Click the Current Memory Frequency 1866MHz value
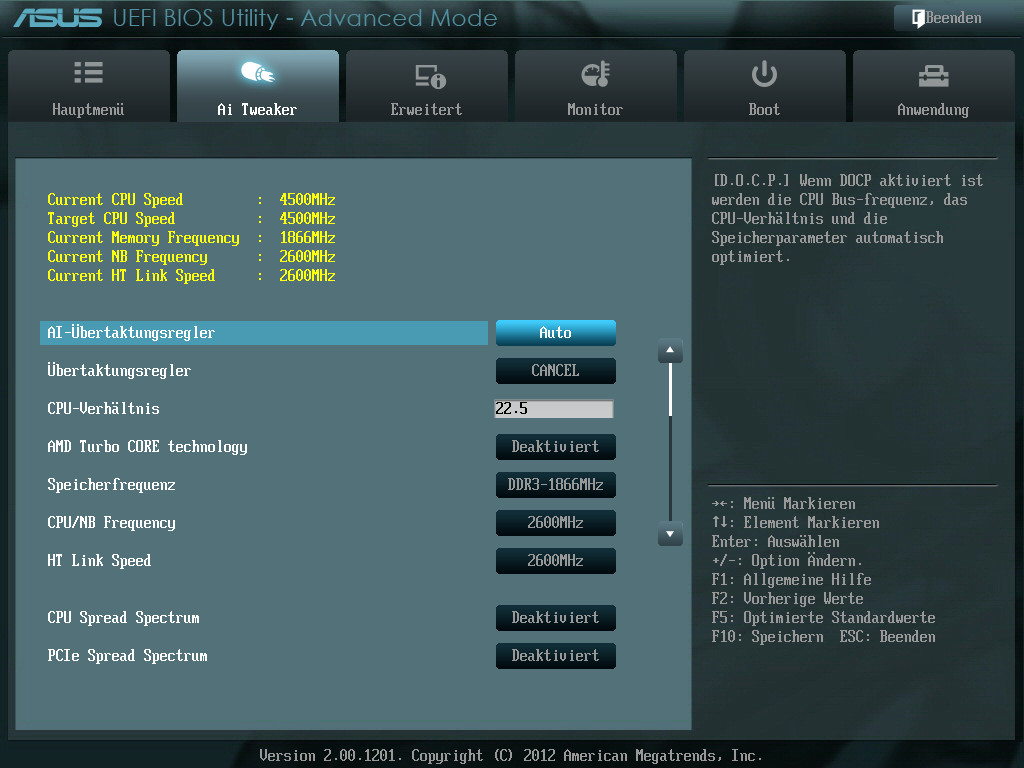Image resolution: width=1024 pixels, height=768 pixels. (307, 237)
